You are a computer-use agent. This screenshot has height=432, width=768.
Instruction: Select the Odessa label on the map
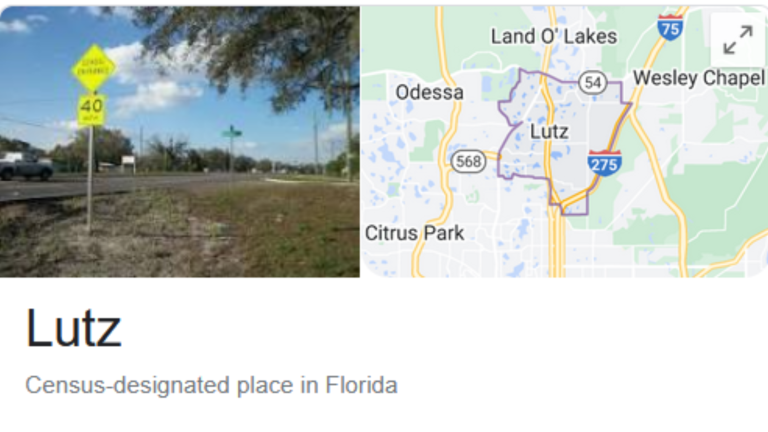click(429, 93)
